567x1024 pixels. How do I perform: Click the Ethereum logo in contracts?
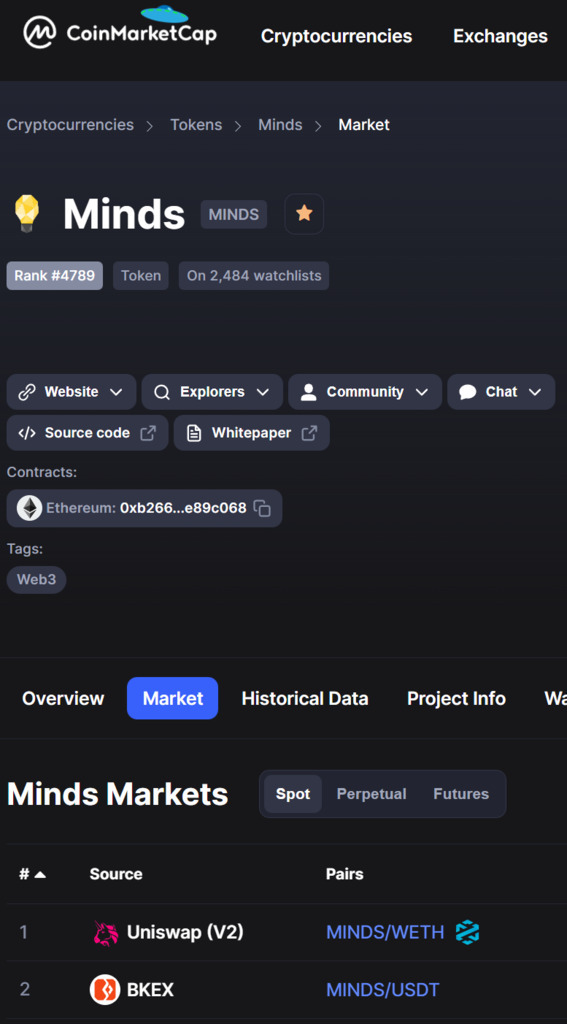[x=29, y=508]
